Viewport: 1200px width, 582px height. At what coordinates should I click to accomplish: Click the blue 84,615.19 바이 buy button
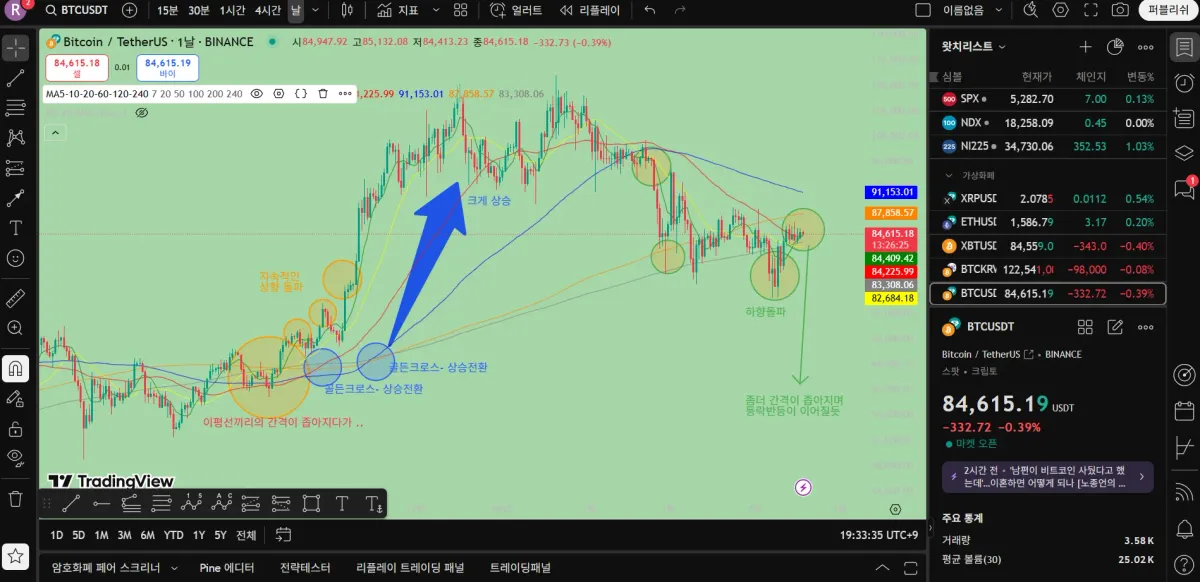click(x=167, y=68)
